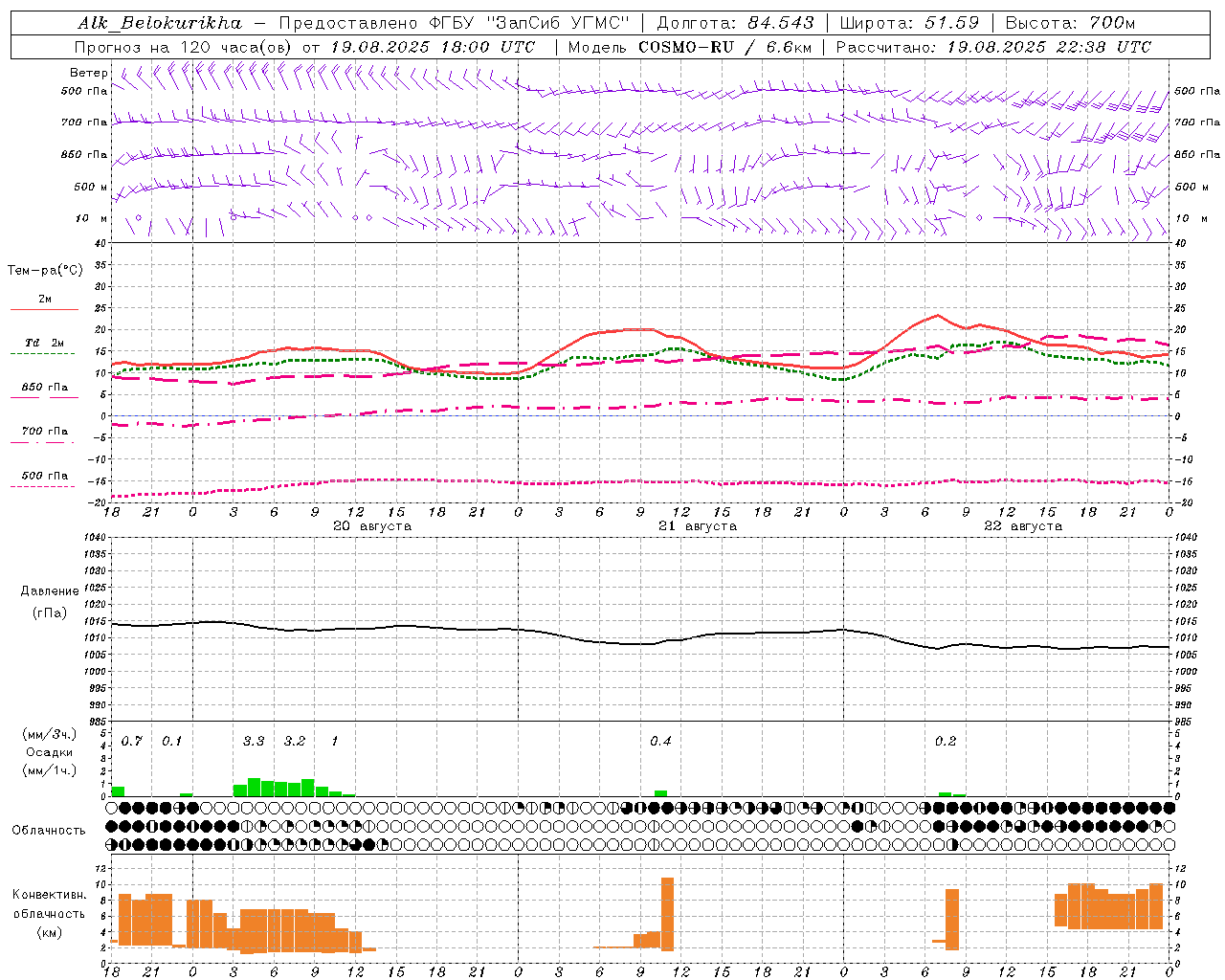Click the (мм/1ч.) precipitation unit label
This screenshot has height=980, width=1225.
(x=50, y=769)
